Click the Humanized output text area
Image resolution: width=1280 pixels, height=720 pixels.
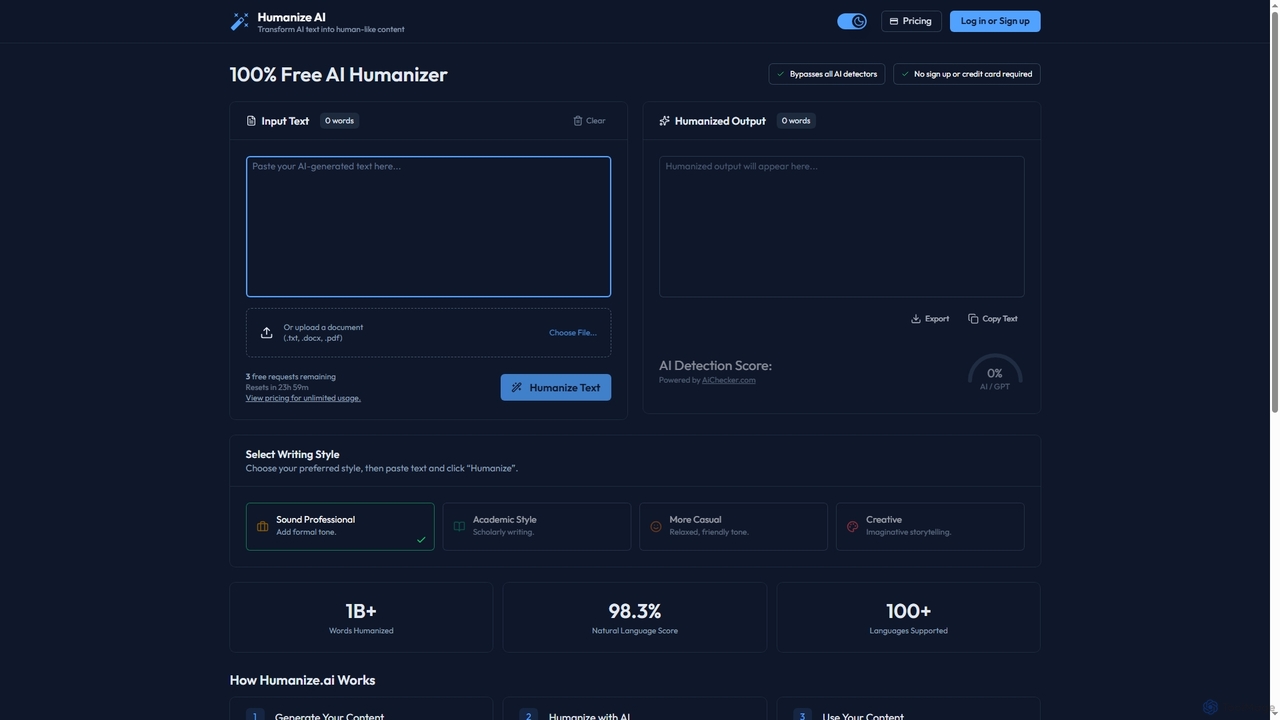click(x=842, y=226)
